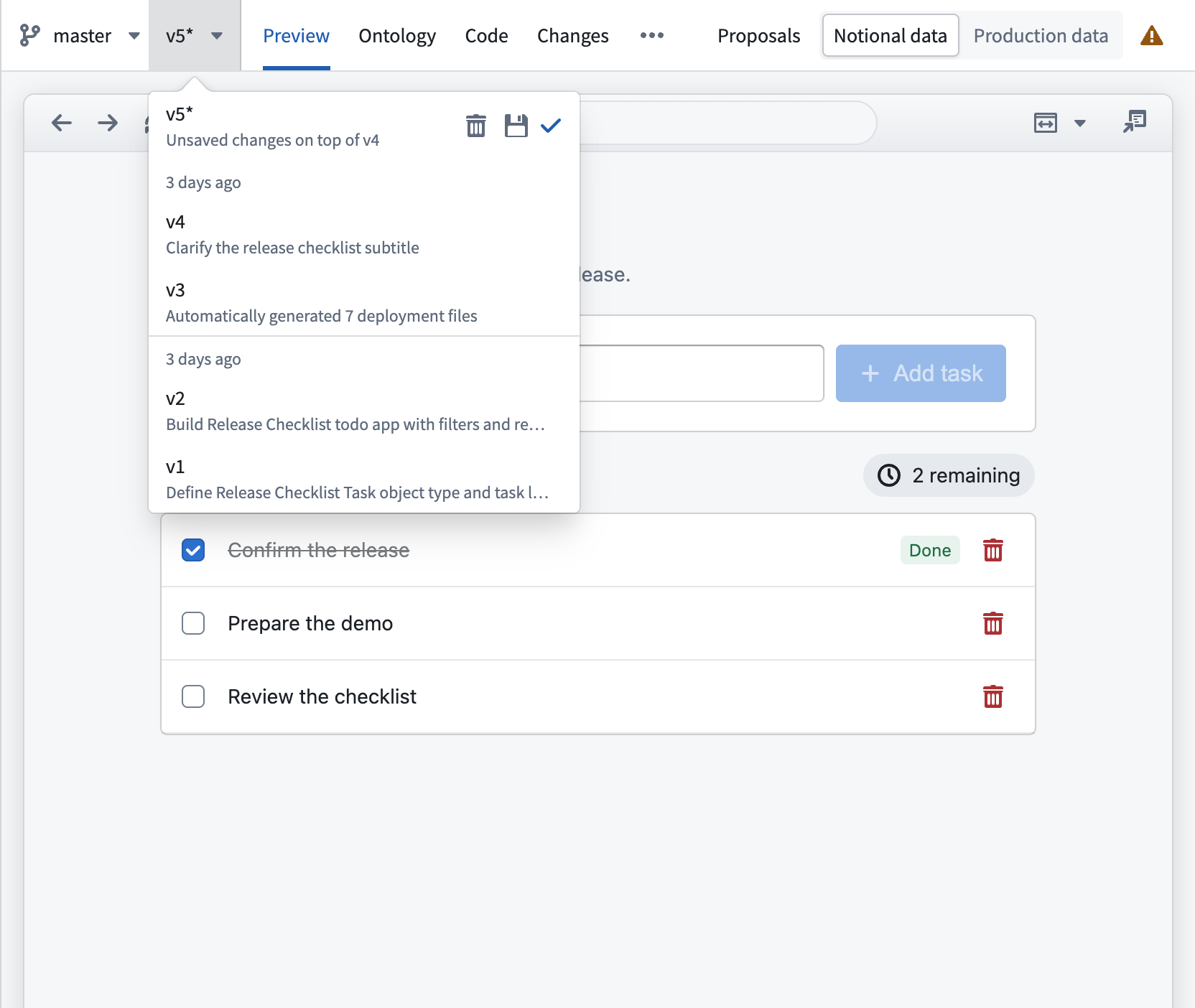The width and height of the screenshot is (1195, 1008).
Task: Click 'Review the checklist' task label
Action: pyautogui.click(x=322, y=696)
